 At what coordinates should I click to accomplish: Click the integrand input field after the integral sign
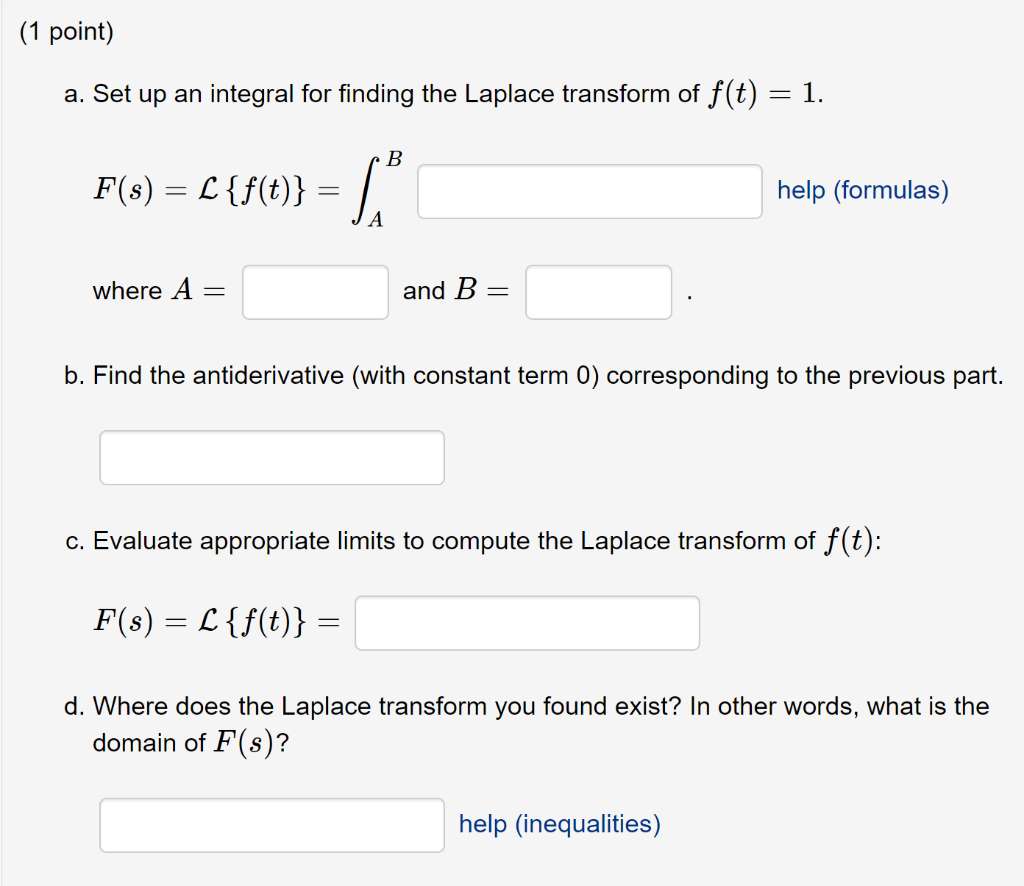pos(589,191)
